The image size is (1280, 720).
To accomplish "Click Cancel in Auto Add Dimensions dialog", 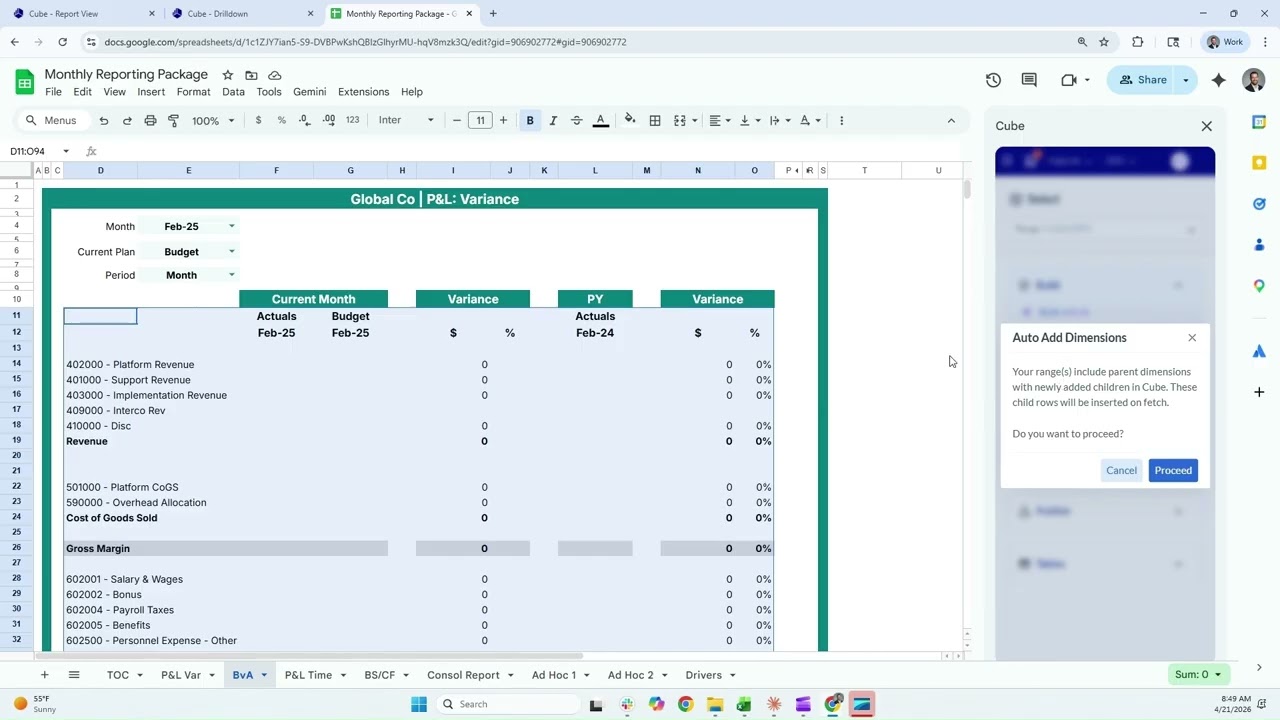I will 1121,470.
